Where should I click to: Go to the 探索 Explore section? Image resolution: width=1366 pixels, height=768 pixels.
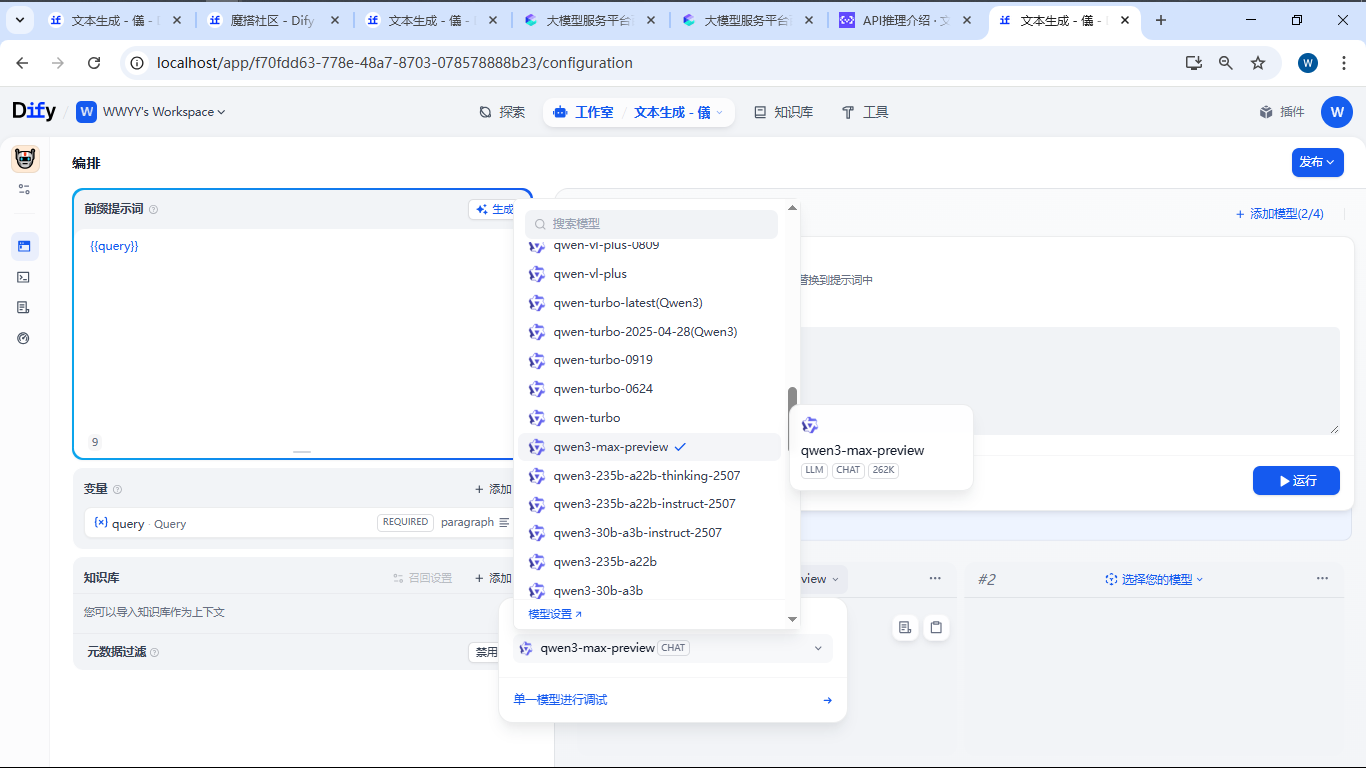pos(502,112)
